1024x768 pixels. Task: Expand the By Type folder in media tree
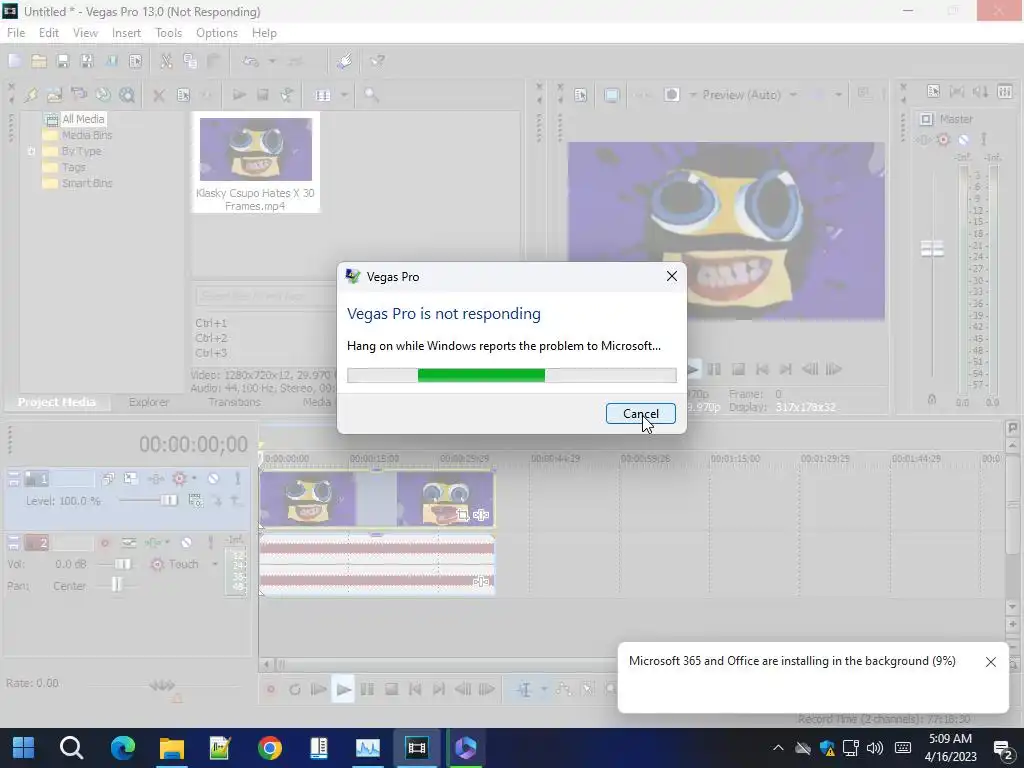click(x=31, y=152)
